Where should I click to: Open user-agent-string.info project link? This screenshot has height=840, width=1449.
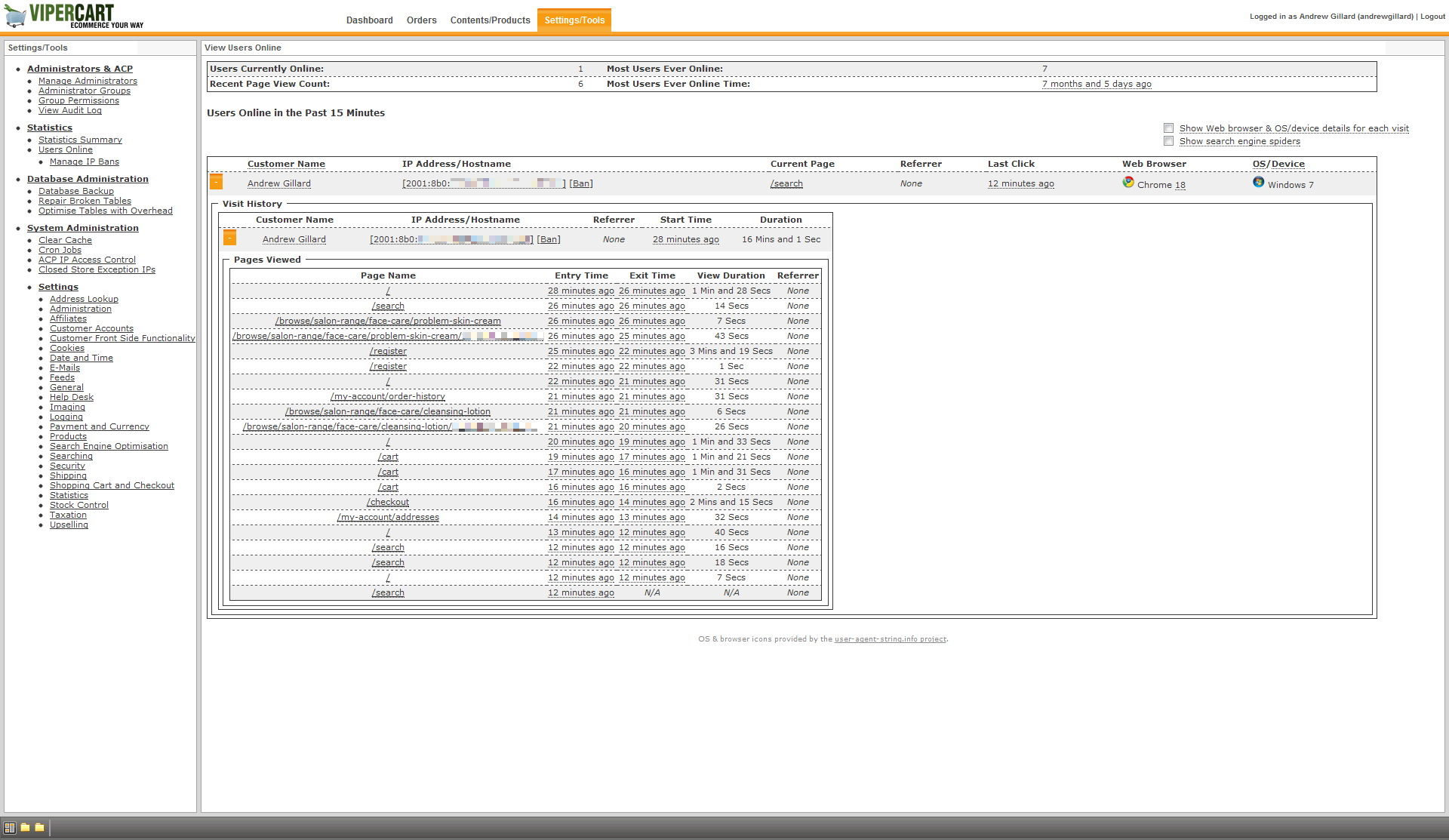pyautogui.click(x=890, y=639)
